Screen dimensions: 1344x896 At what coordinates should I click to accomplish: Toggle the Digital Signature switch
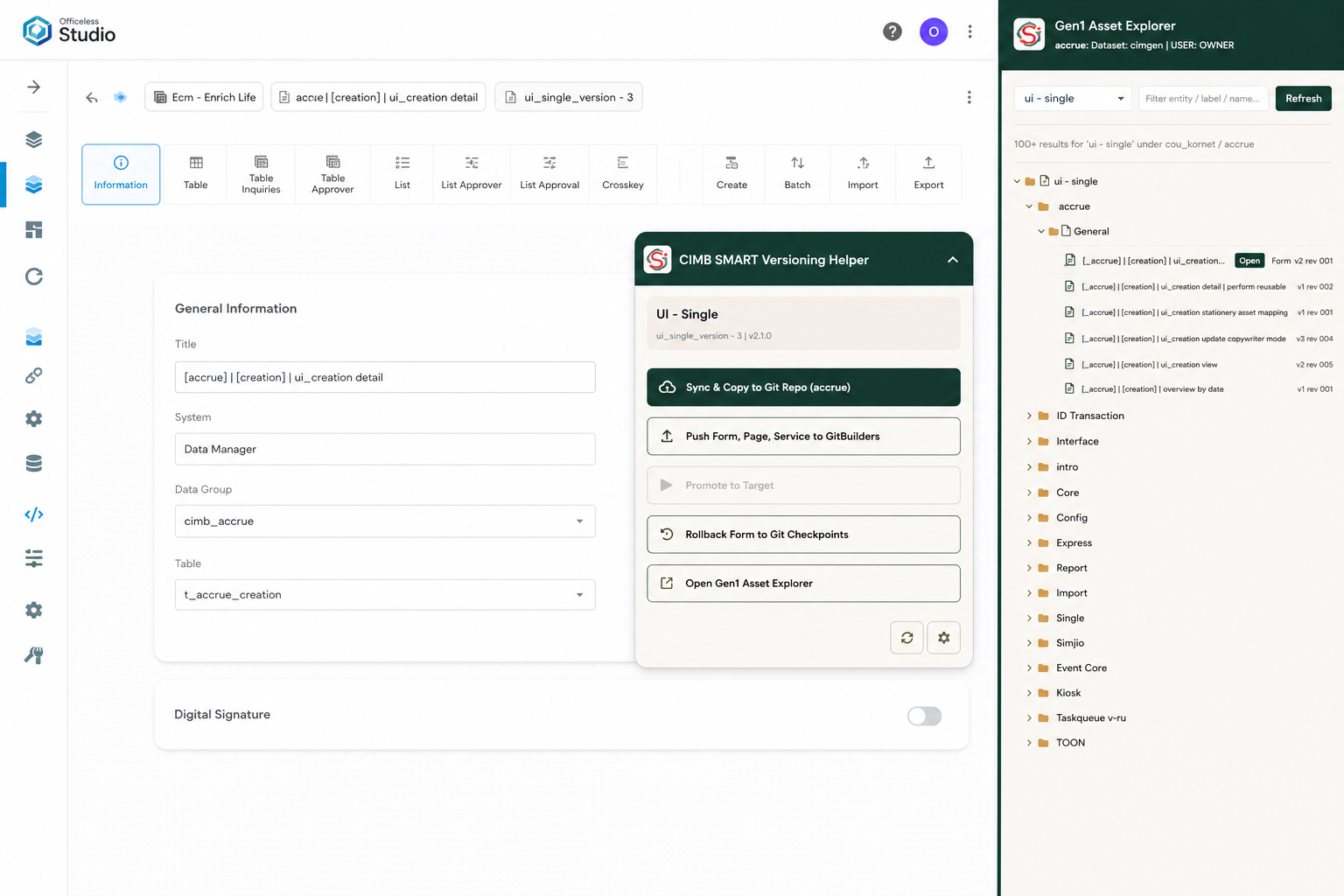924,716
